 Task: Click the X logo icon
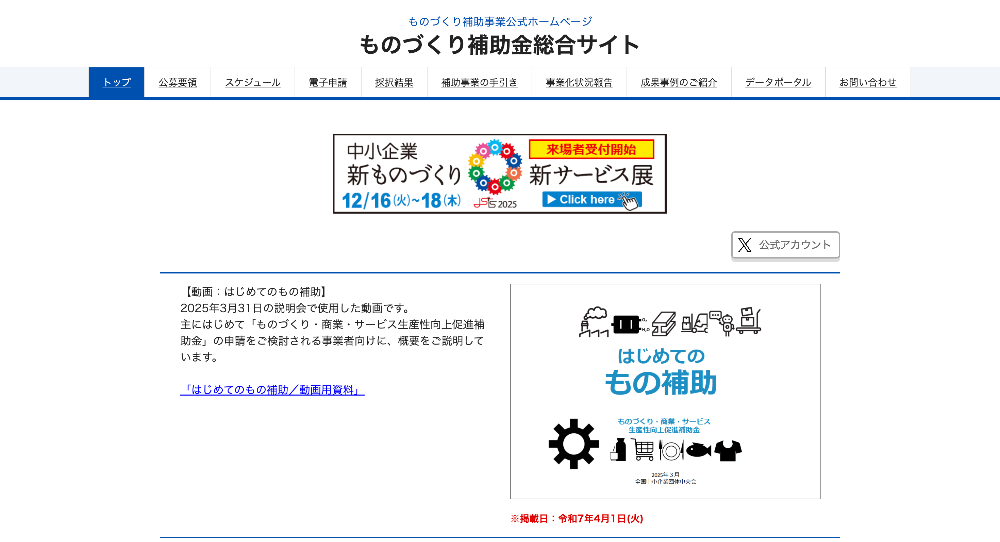coord(744,245)
